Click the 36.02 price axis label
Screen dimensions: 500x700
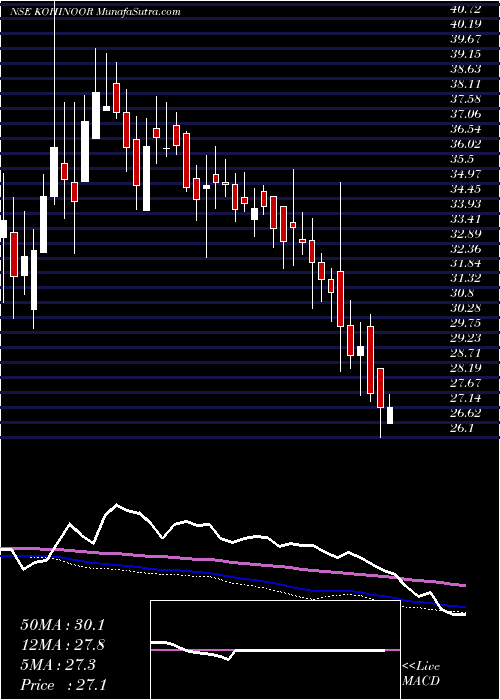pos(466,144)
